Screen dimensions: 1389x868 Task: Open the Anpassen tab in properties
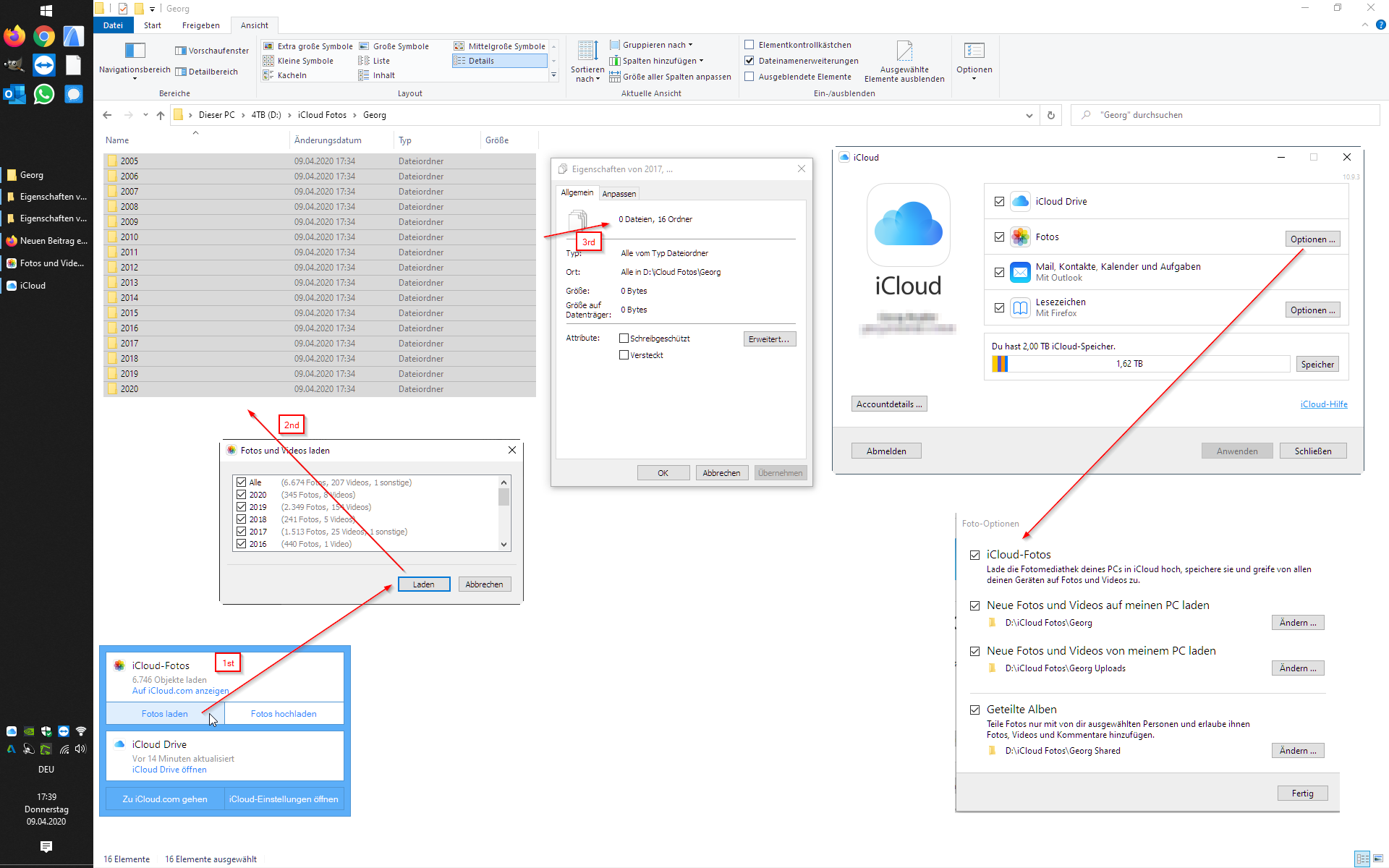(619, 194)
